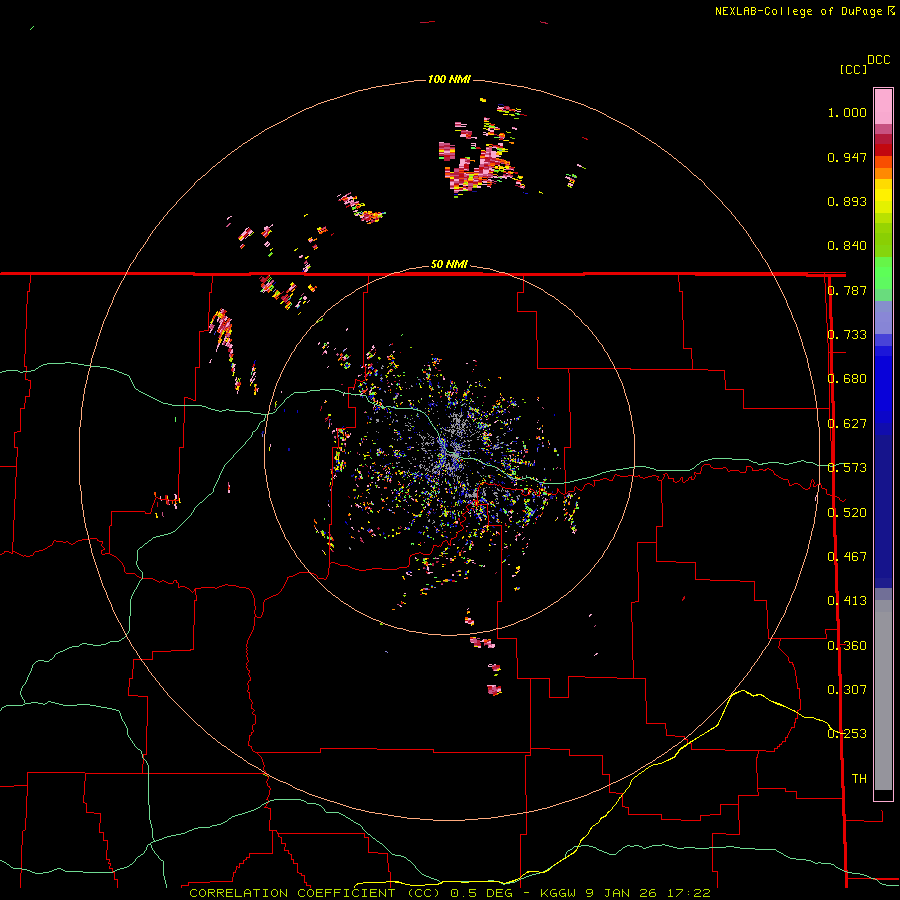The width and height of the screenshot is (900, 900).
Task: Click the TH threshold label on legend
Action: 859,779
